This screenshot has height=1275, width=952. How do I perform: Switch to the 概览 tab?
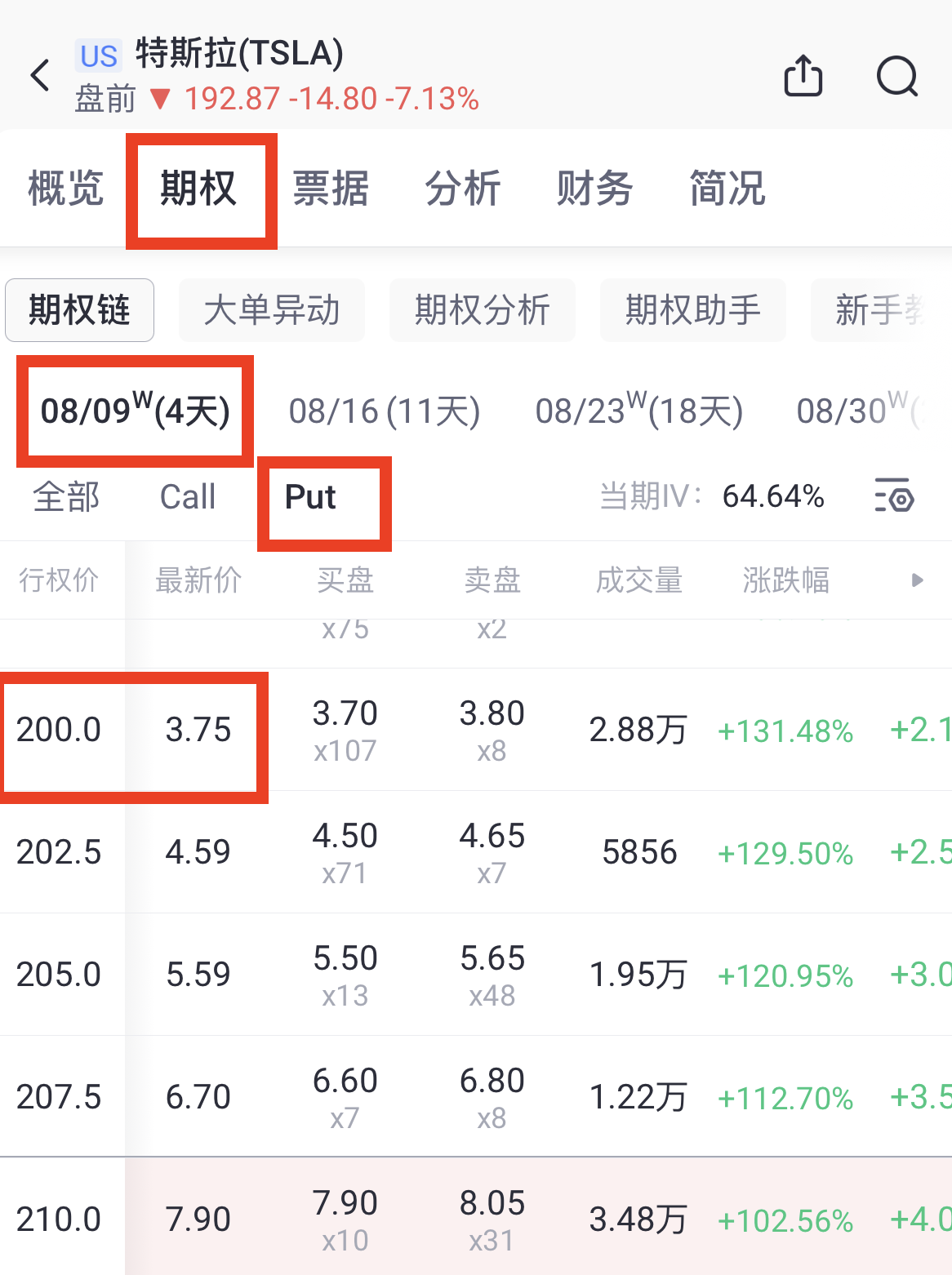(x=66, y=189)
